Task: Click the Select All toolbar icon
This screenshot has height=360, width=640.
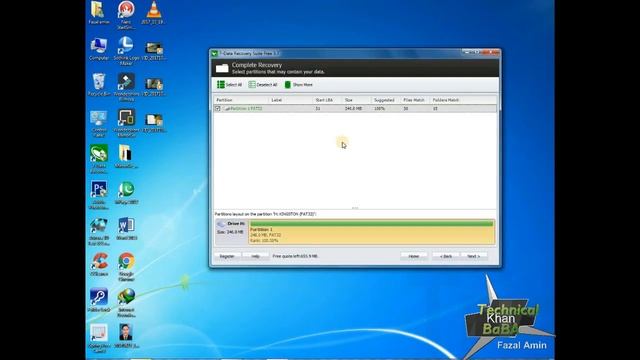Action: click(x=221, y=84)
